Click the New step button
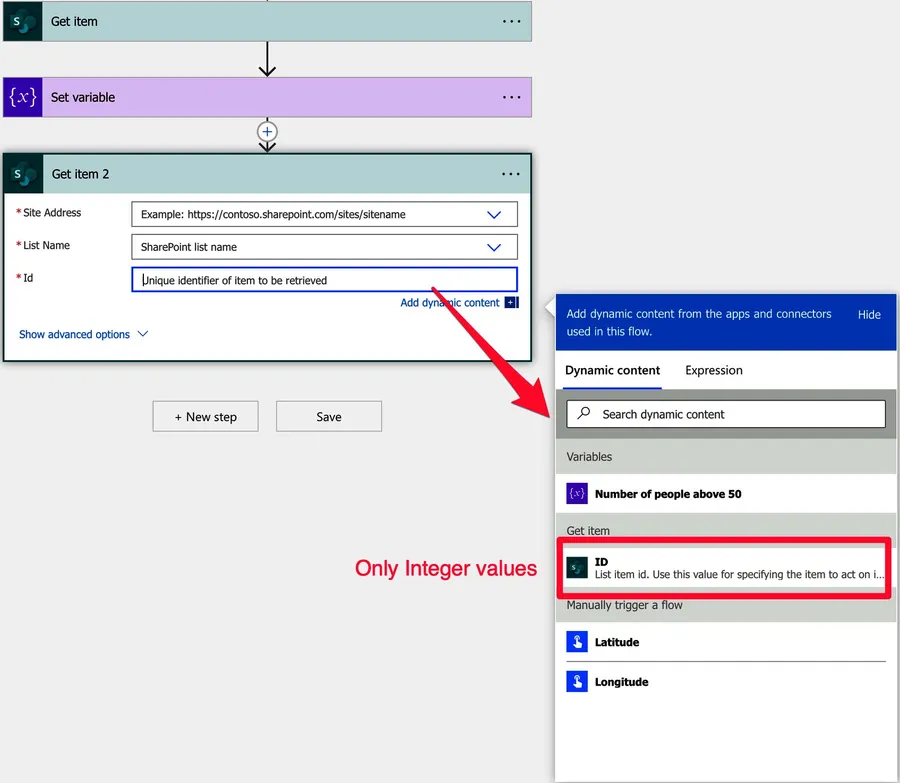Image resolution: width=900 pixels, height=783 pixels. [205, 417]
